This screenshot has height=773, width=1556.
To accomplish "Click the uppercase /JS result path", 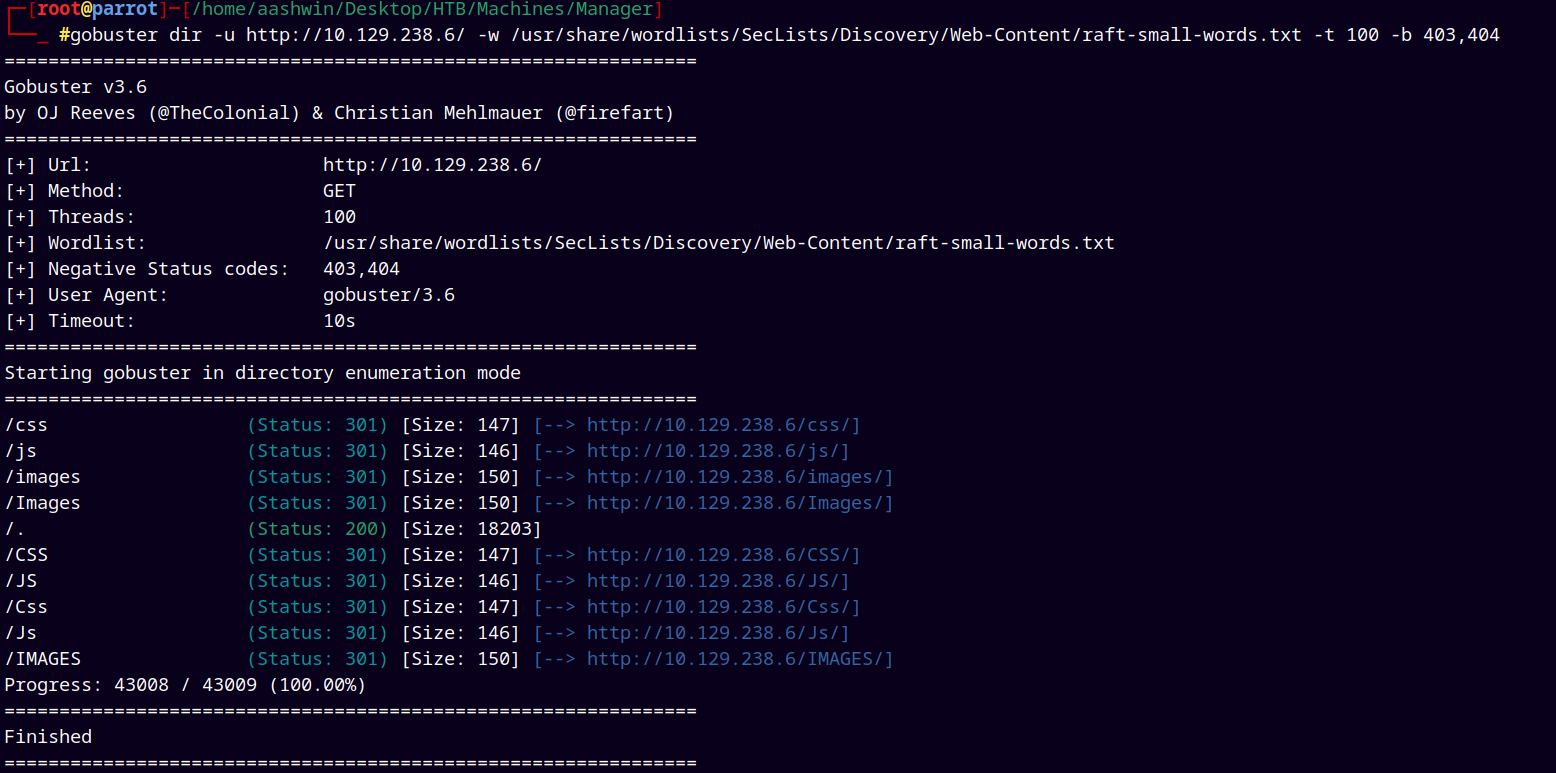I will (20, 581).
